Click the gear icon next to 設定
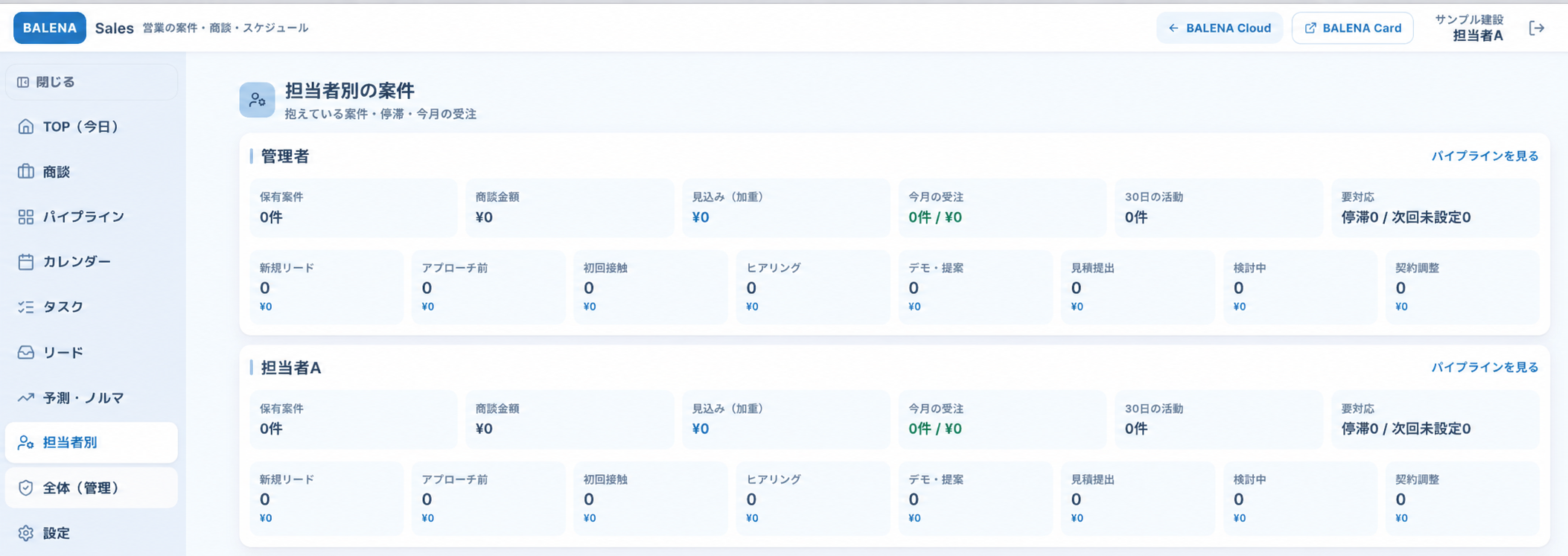Image resolution: width=1568 pixels, height=556 pixels. tap(26, 533)
